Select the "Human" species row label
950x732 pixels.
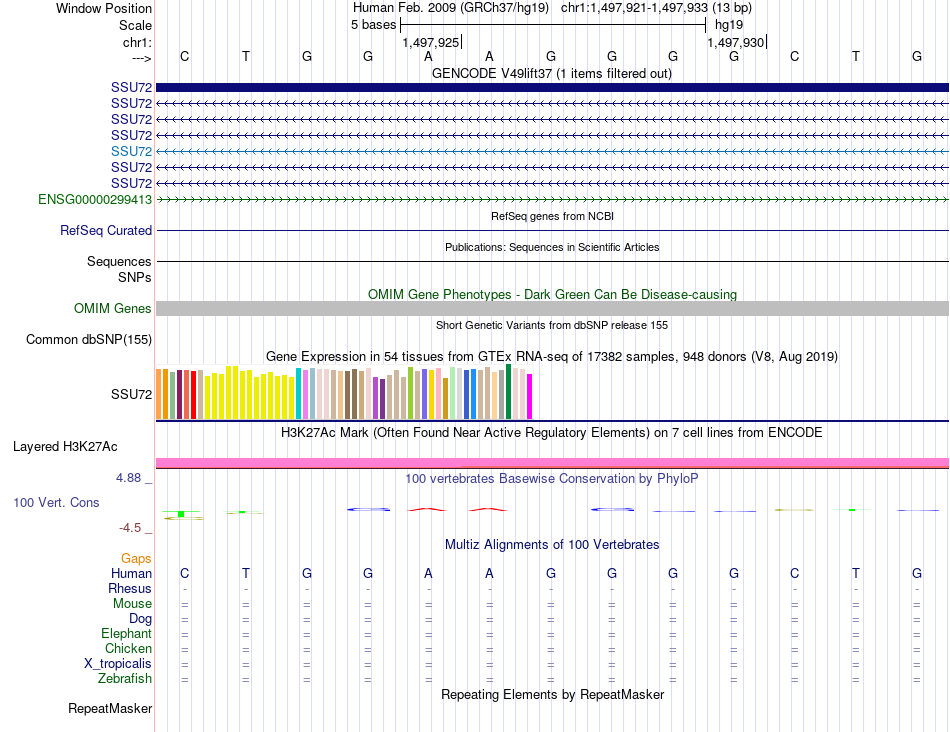pos(131,573)
